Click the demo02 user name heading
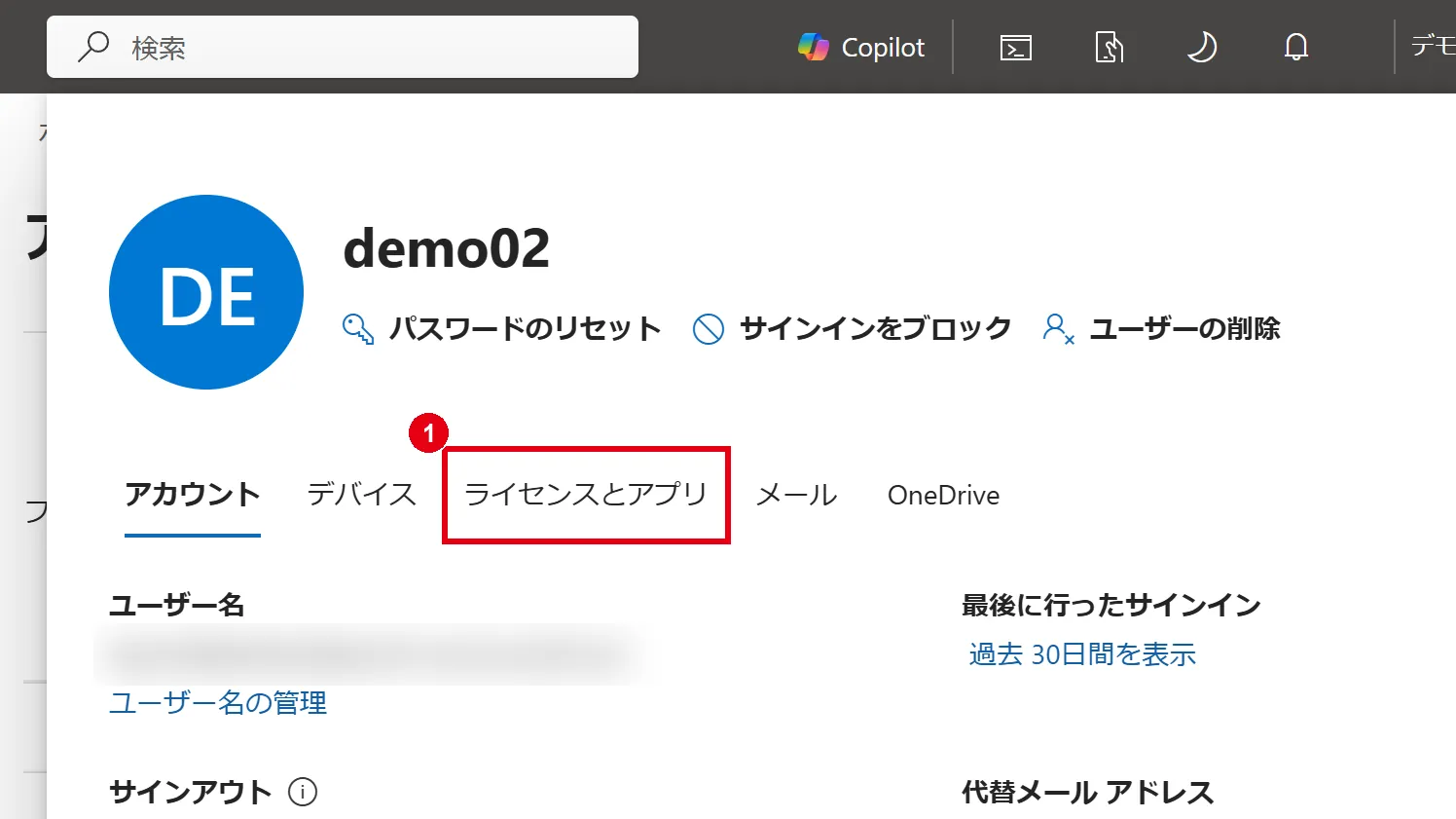The image size is (1456, 819). click(x=447, y=248)
